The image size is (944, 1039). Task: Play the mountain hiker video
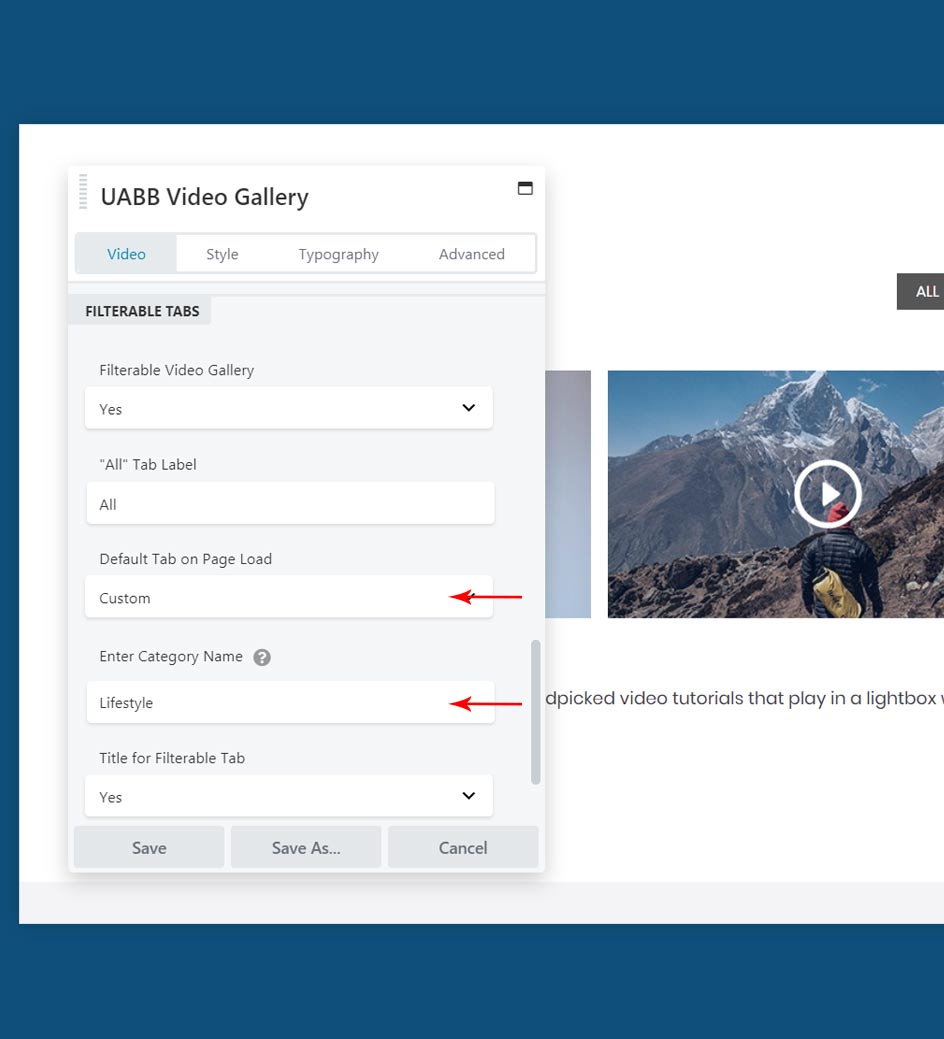tap(827, 494)
